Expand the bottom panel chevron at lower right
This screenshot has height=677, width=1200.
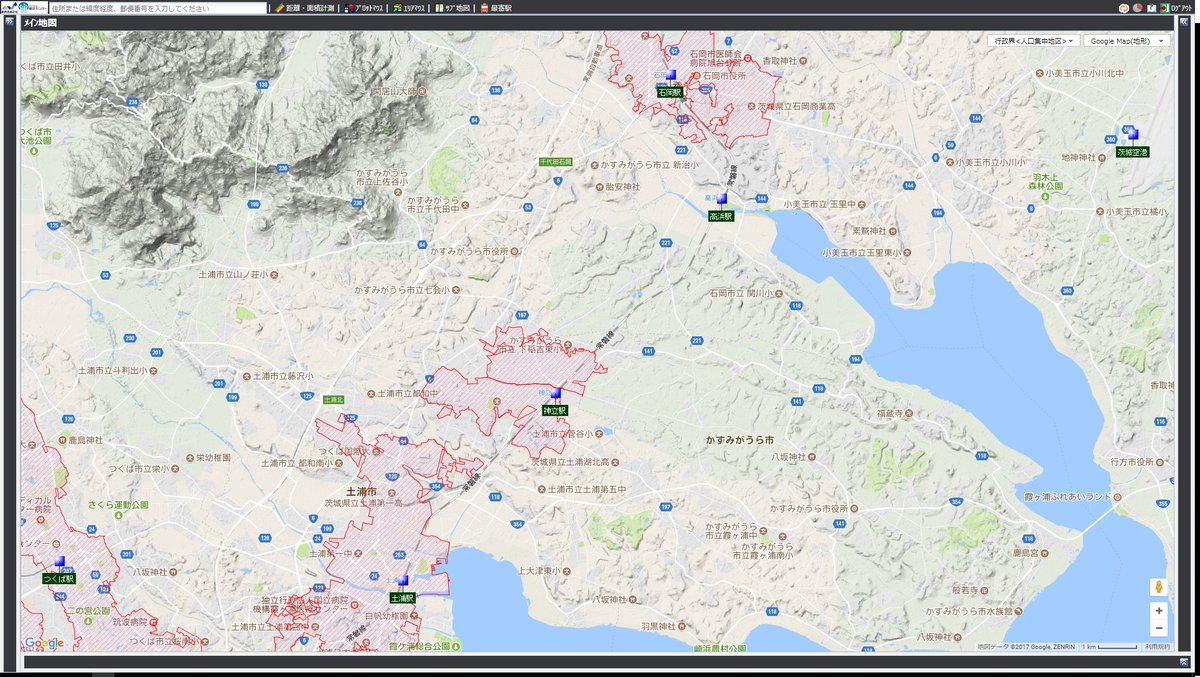point(1186,661)
